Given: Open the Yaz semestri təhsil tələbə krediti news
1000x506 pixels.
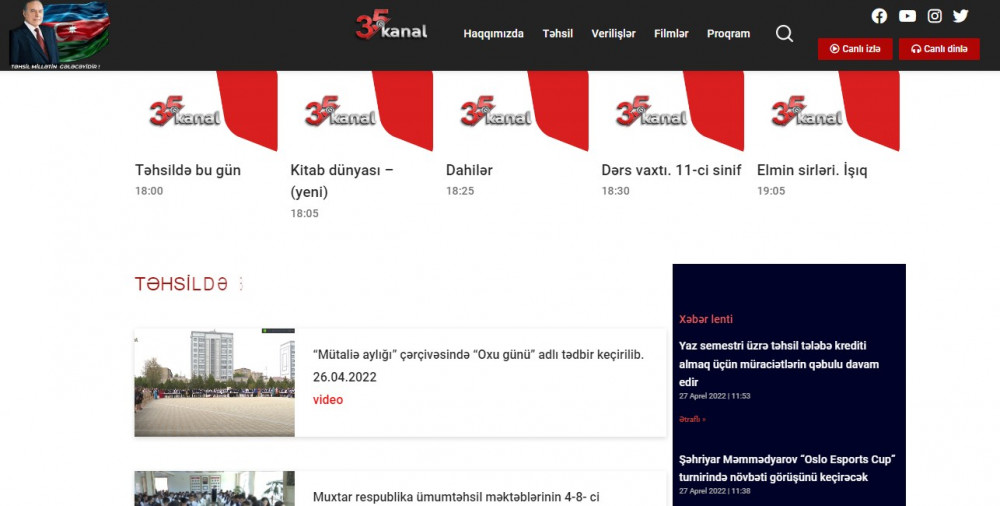Looking at the screenshot, I should [779, 364].
